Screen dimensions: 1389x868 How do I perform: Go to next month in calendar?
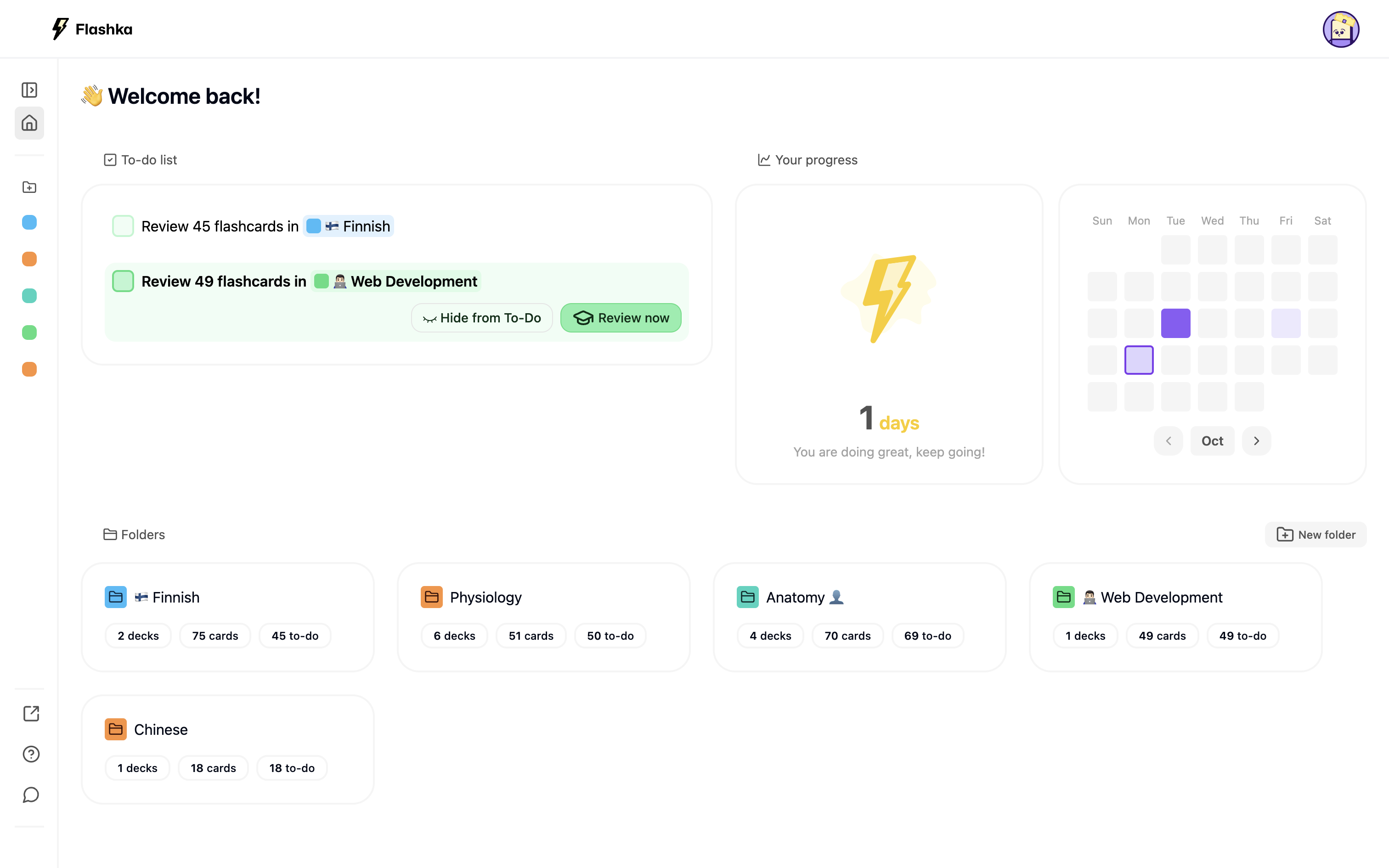pyautogui.click(x=1256, y=441)
